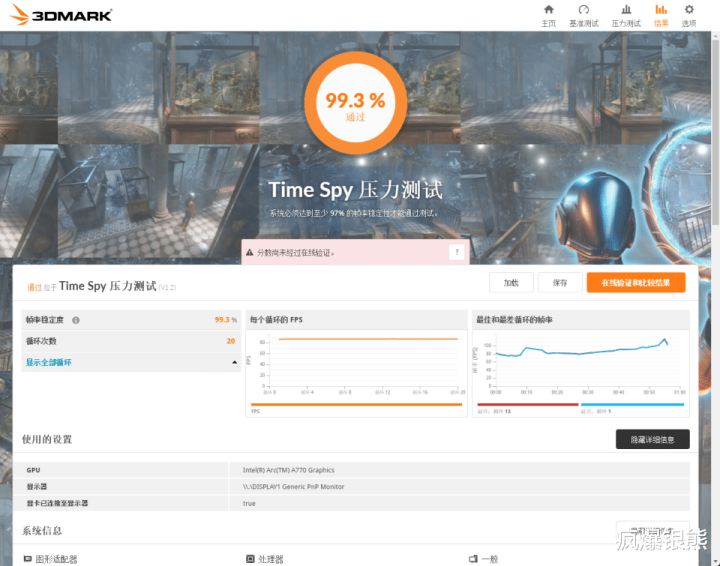This screenshot has width=720, height=566.
Task: Open the 主页 home tab
Action: (549, 16)
